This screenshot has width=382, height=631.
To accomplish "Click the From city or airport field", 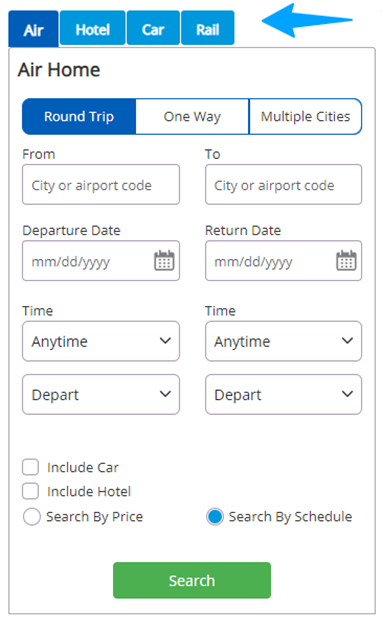I will pos(101,184).
